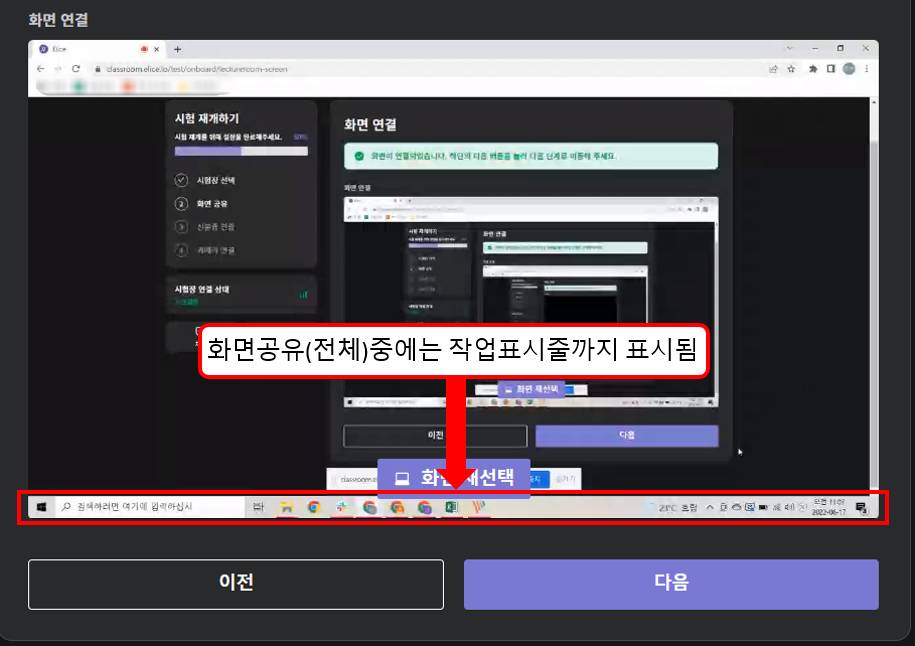Open the notification center icon in taskbar

click(x=861, y=508)
